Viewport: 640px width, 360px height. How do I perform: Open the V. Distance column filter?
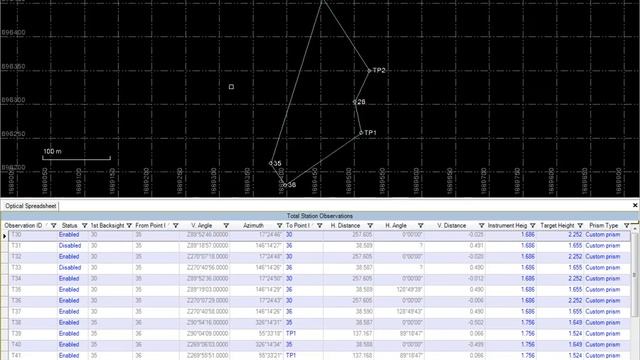click(x=482, y=226)
